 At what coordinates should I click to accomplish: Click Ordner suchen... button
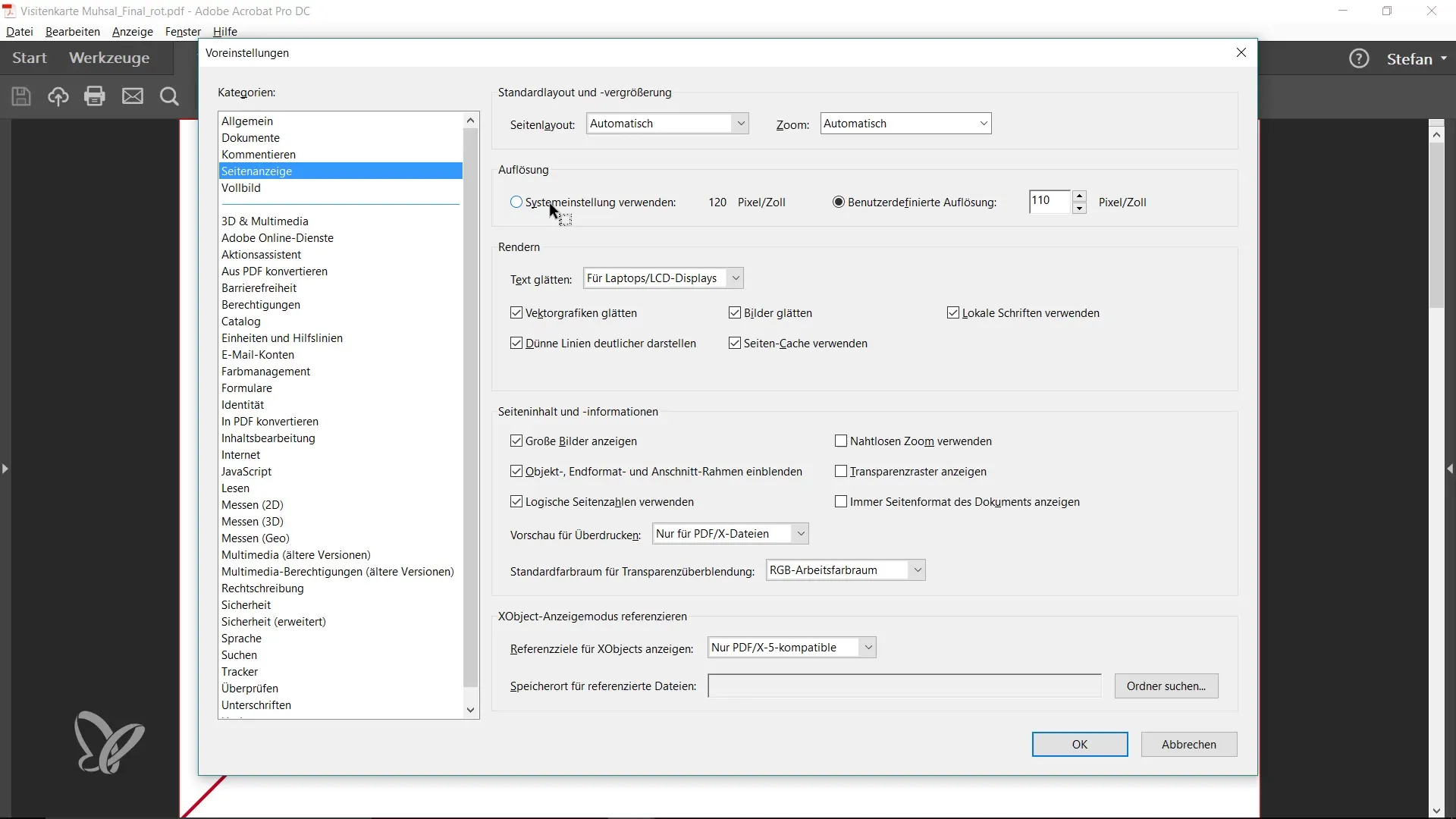click(x=1166, y=686)
